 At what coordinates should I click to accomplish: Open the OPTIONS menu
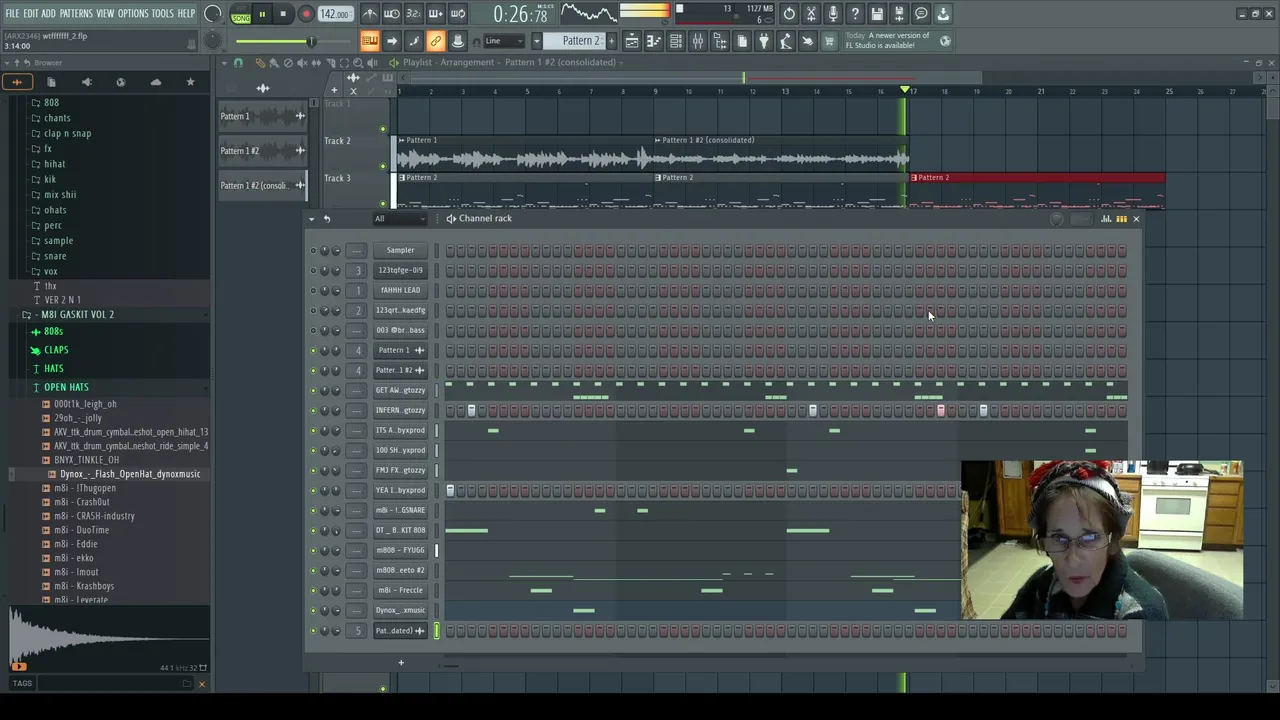[x=133, y=13]
